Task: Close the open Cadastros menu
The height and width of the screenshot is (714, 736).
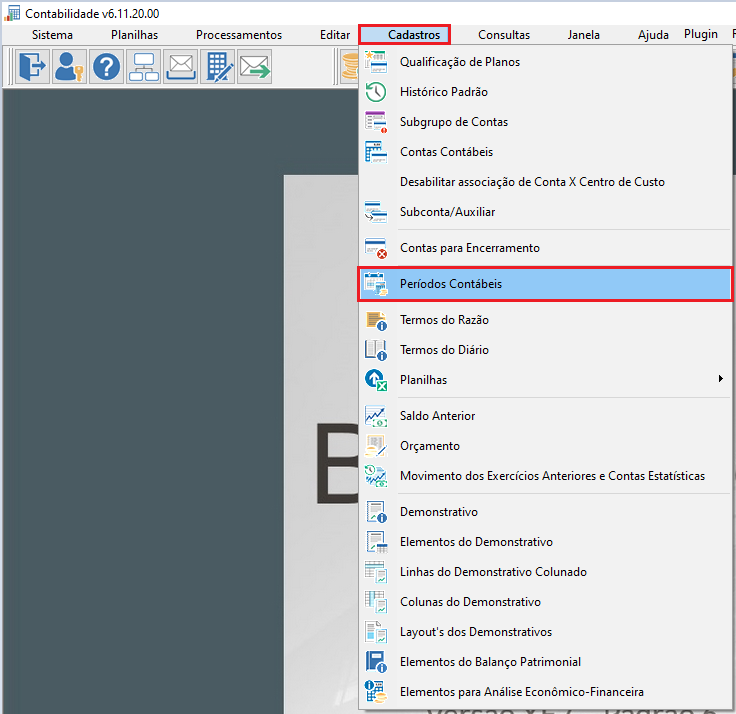Action: (x=405, y=35)
